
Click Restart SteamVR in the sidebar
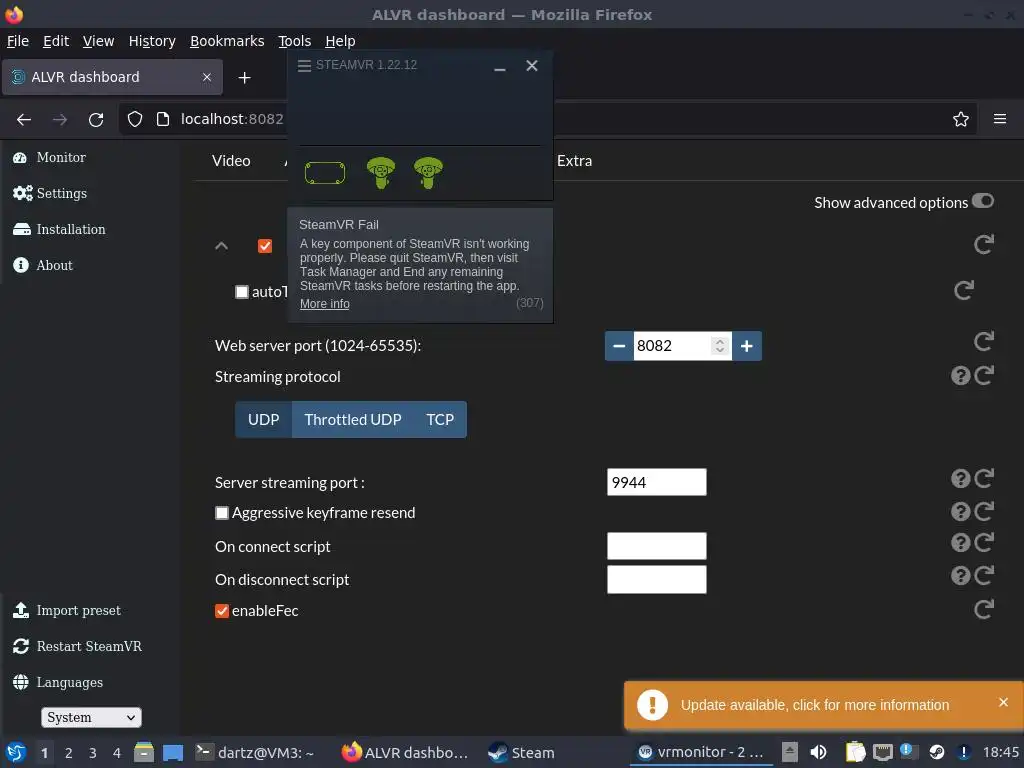[77, 647]
